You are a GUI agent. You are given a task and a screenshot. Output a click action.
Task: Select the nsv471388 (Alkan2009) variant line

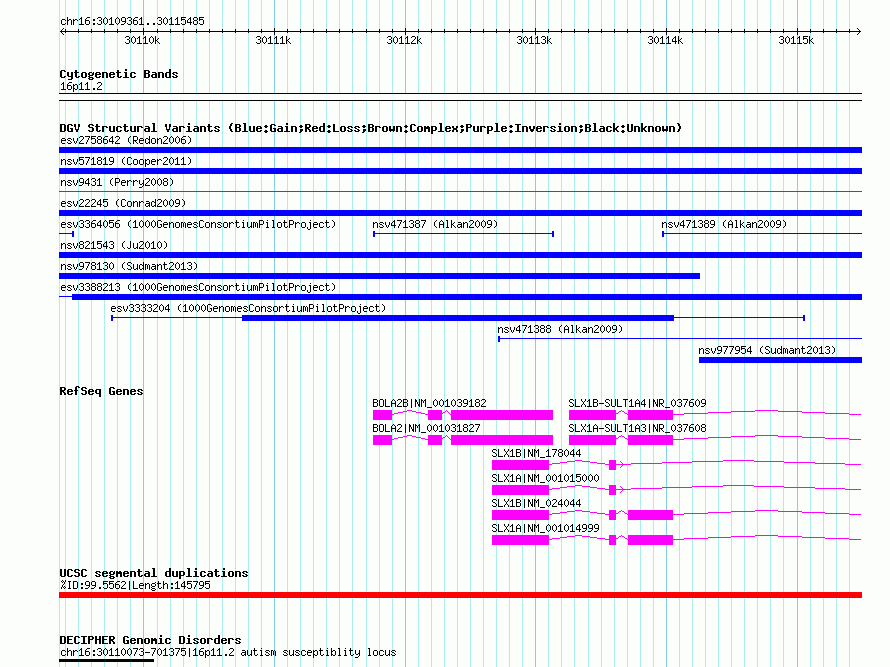click(680, 339)
